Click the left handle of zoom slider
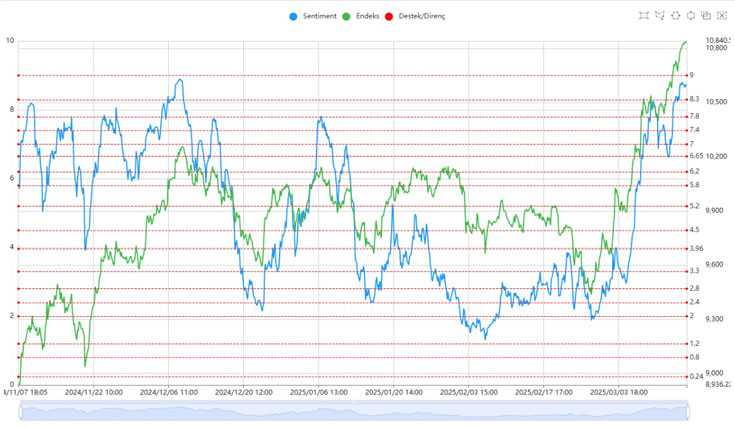Screen dimensions: 735x427 [x=20, y=411]
